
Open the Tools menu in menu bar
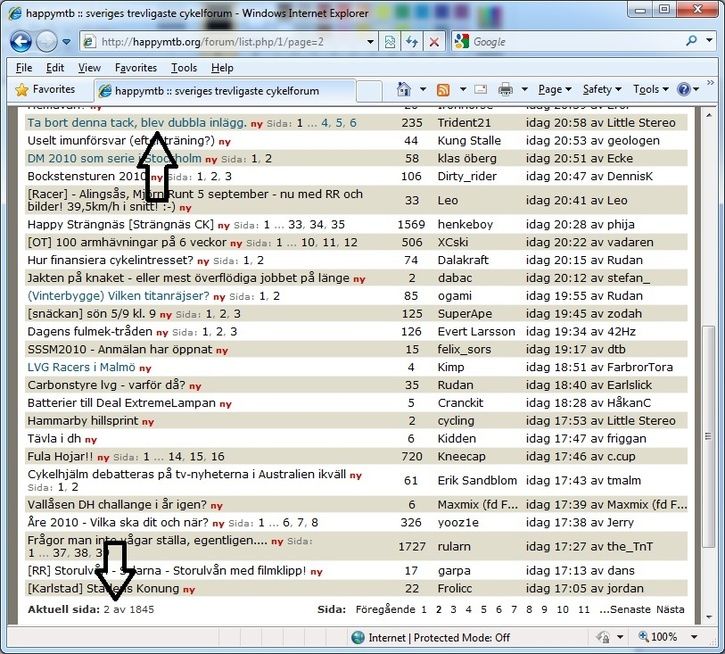coord(184,67)
